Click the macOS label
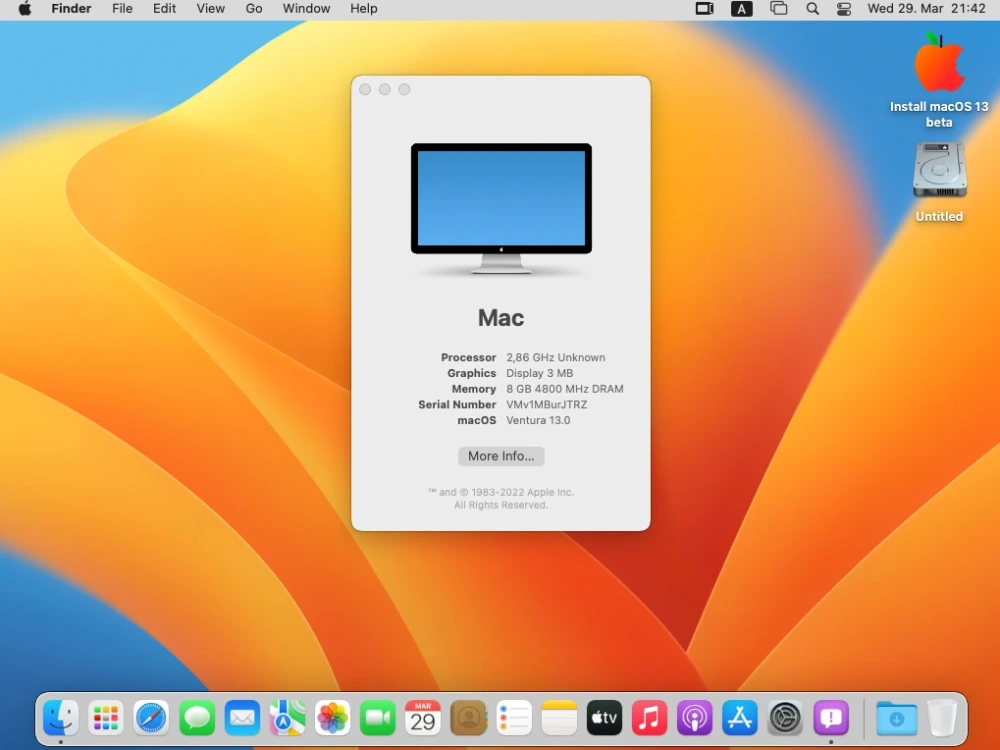The width and height of the screenshot is (1000, 750). (x=477, y=420)
